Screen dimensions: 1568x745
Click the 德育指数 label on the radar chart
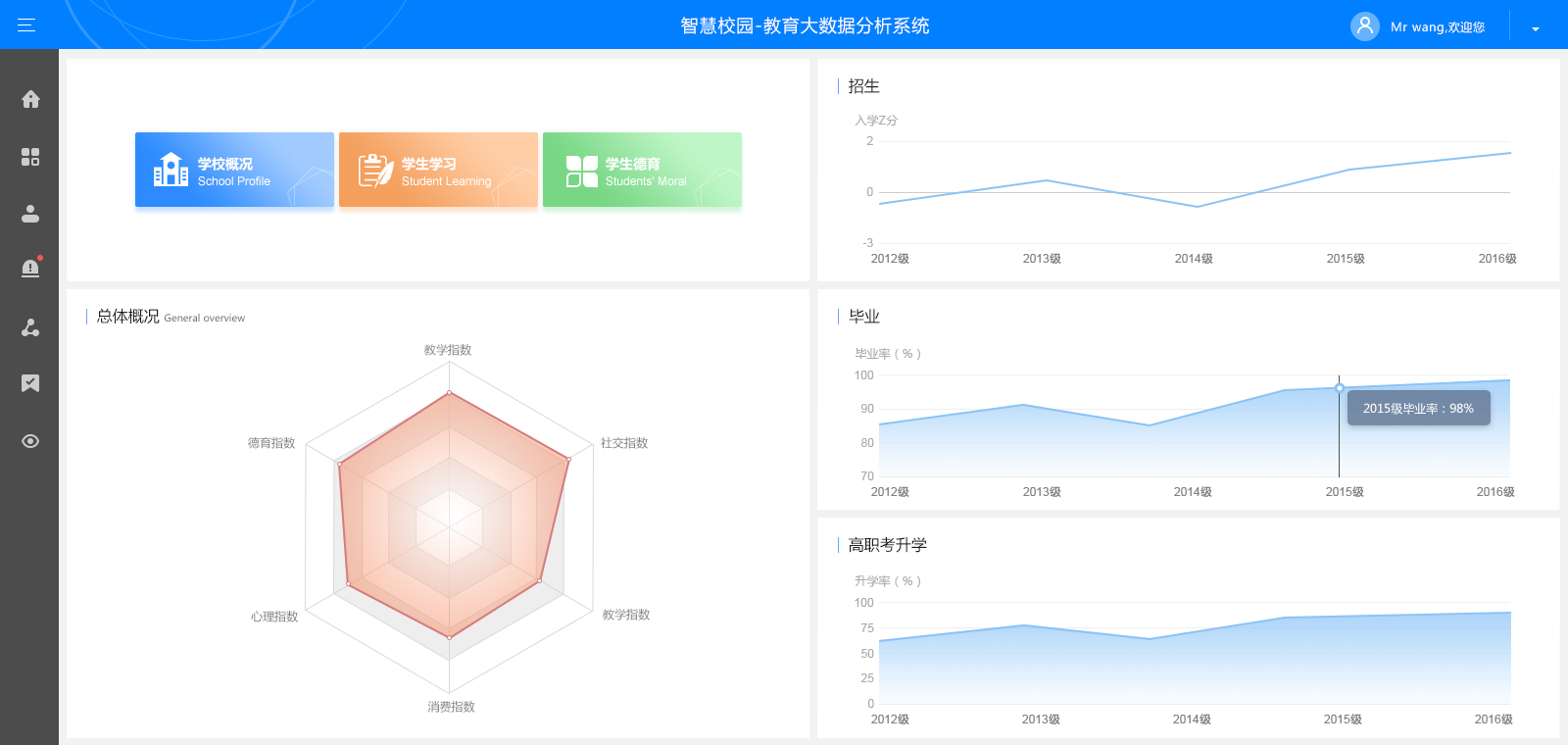click(271, 443)
